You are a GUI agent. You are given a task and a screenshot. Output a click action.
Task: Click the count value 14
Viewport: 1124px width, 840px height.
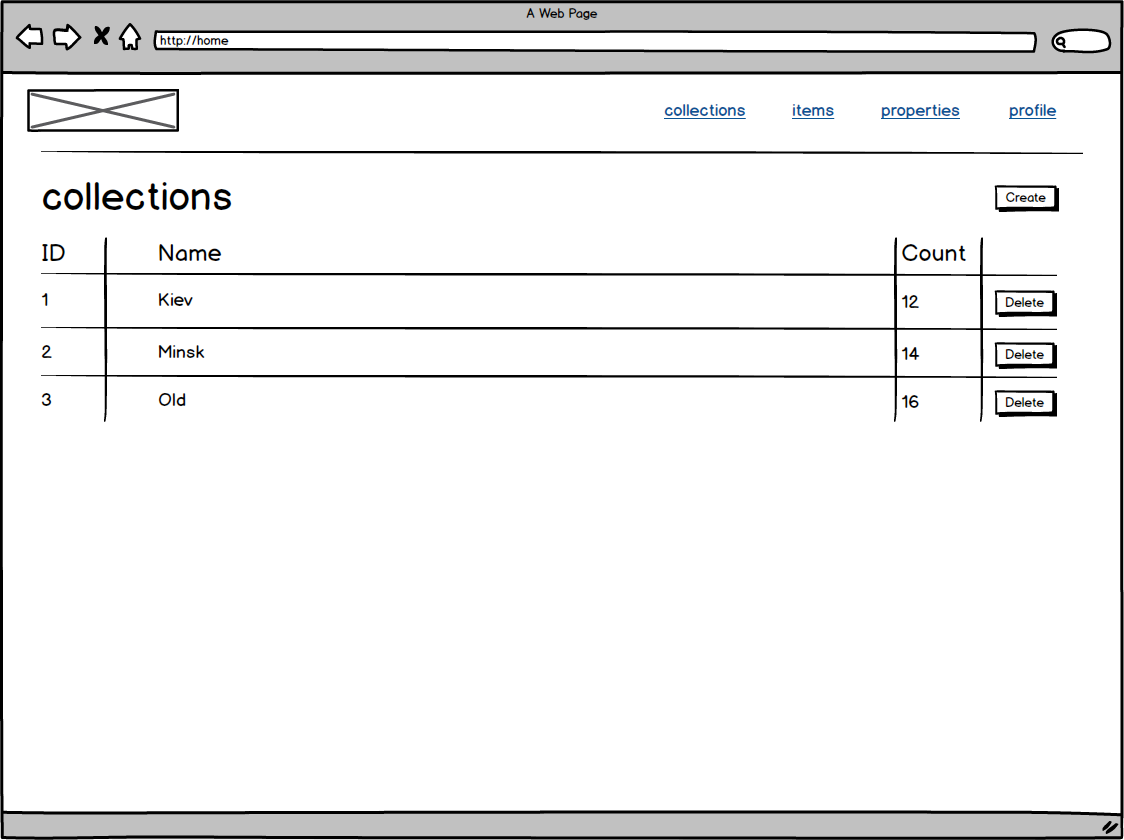(910, 354)
